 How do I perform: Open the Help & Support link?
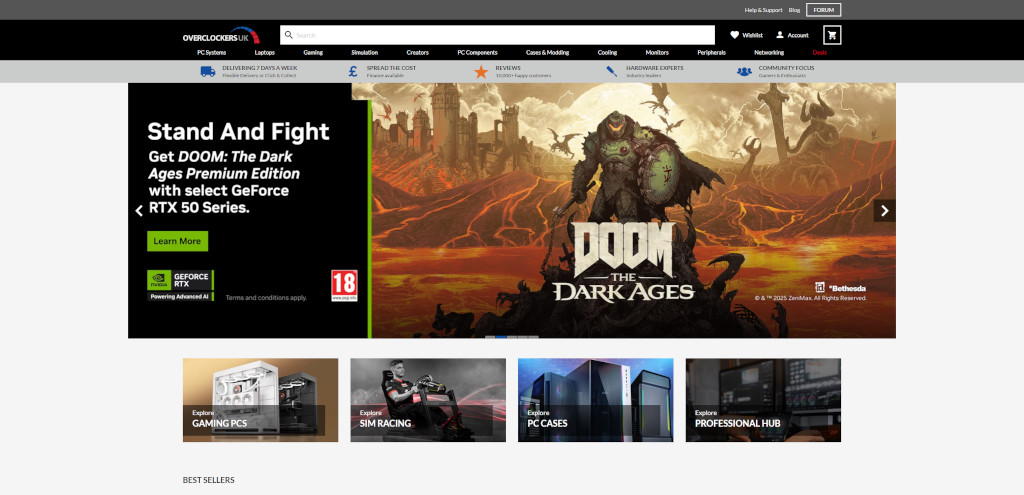point(763,10)
